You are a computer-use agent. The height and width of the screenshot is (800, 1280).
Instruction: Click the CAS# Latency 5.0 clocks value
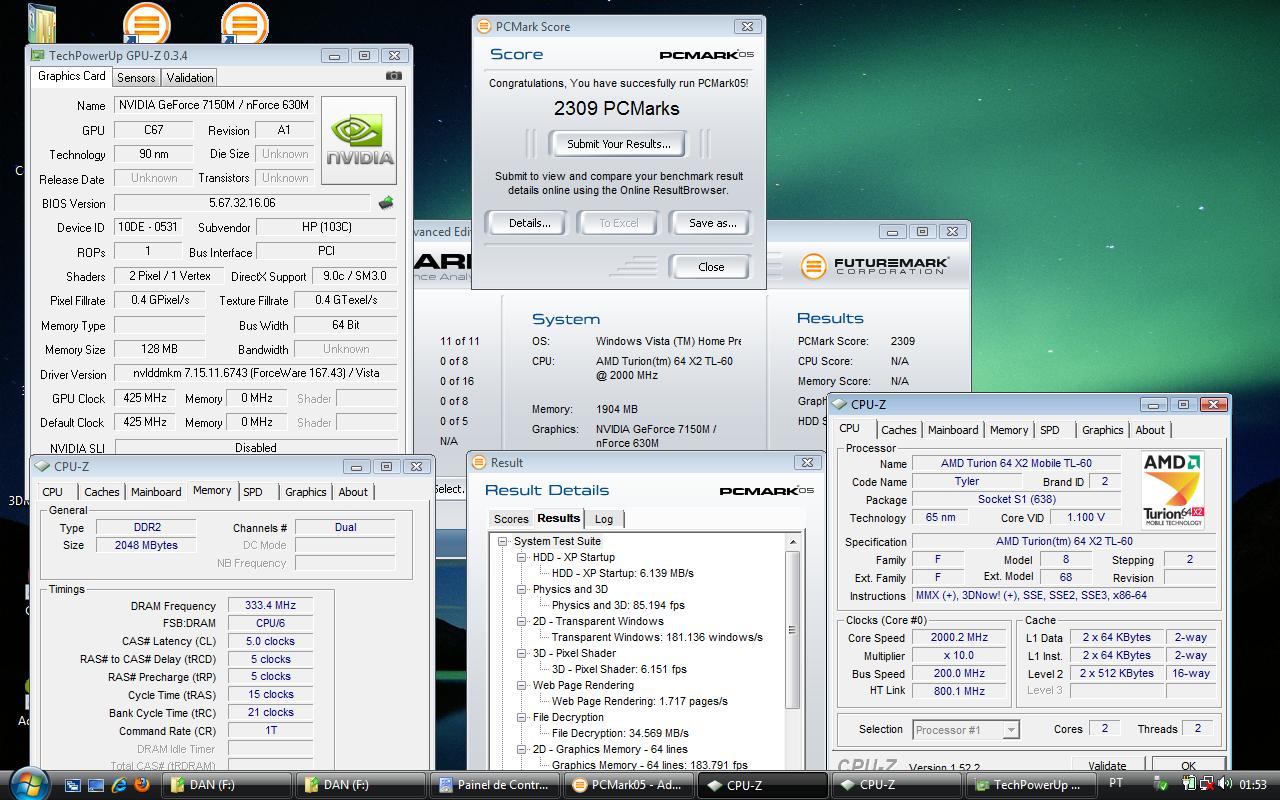tap(270, 641)
